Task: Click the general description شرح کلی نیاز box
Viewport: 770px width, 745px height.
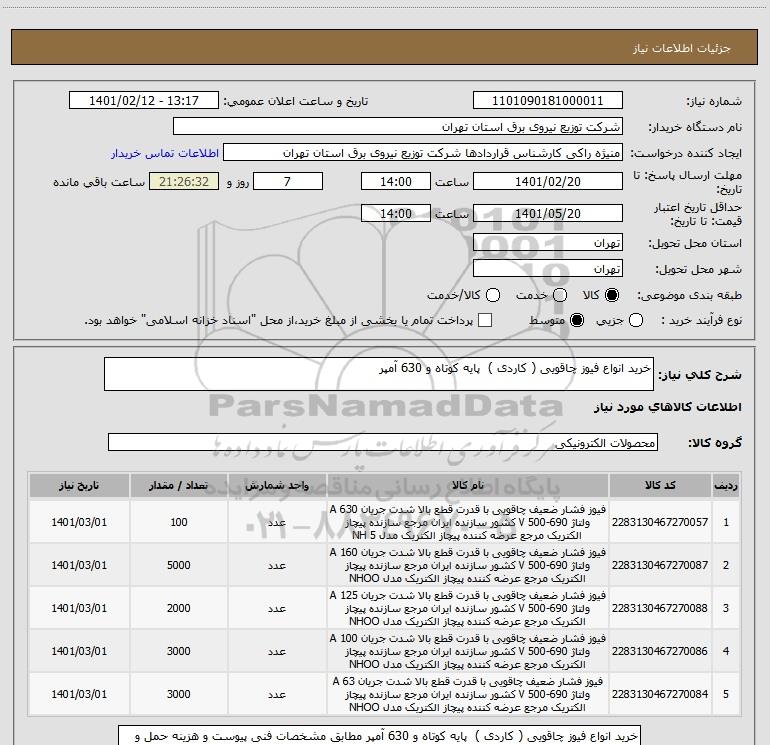Action: (379, 374)
